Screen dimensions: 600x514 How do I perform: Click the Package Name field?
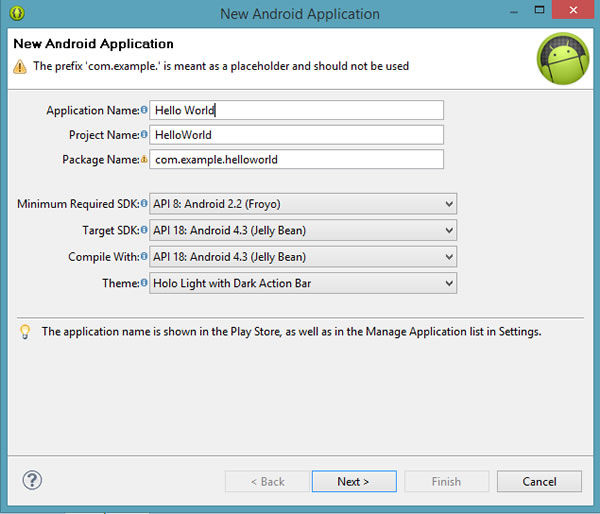coord(297,159)
